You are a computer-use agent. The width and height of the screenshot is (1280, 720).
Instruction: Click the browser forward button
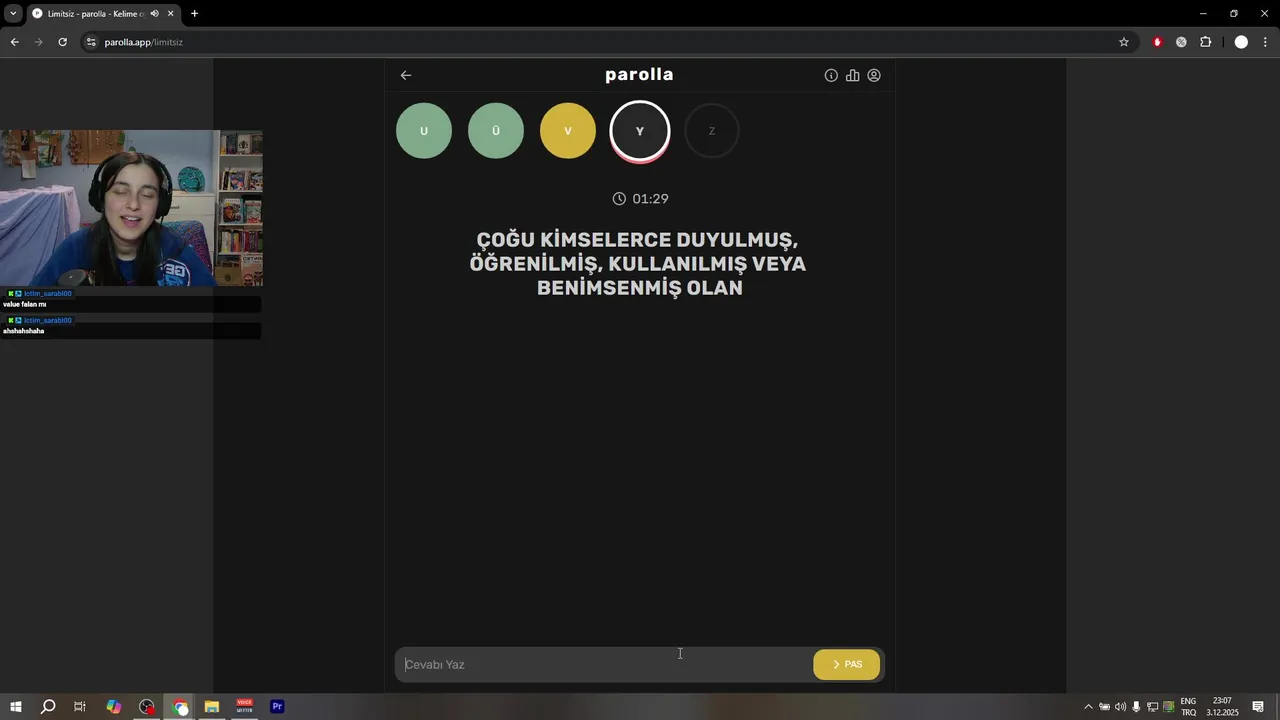point(38,42)
